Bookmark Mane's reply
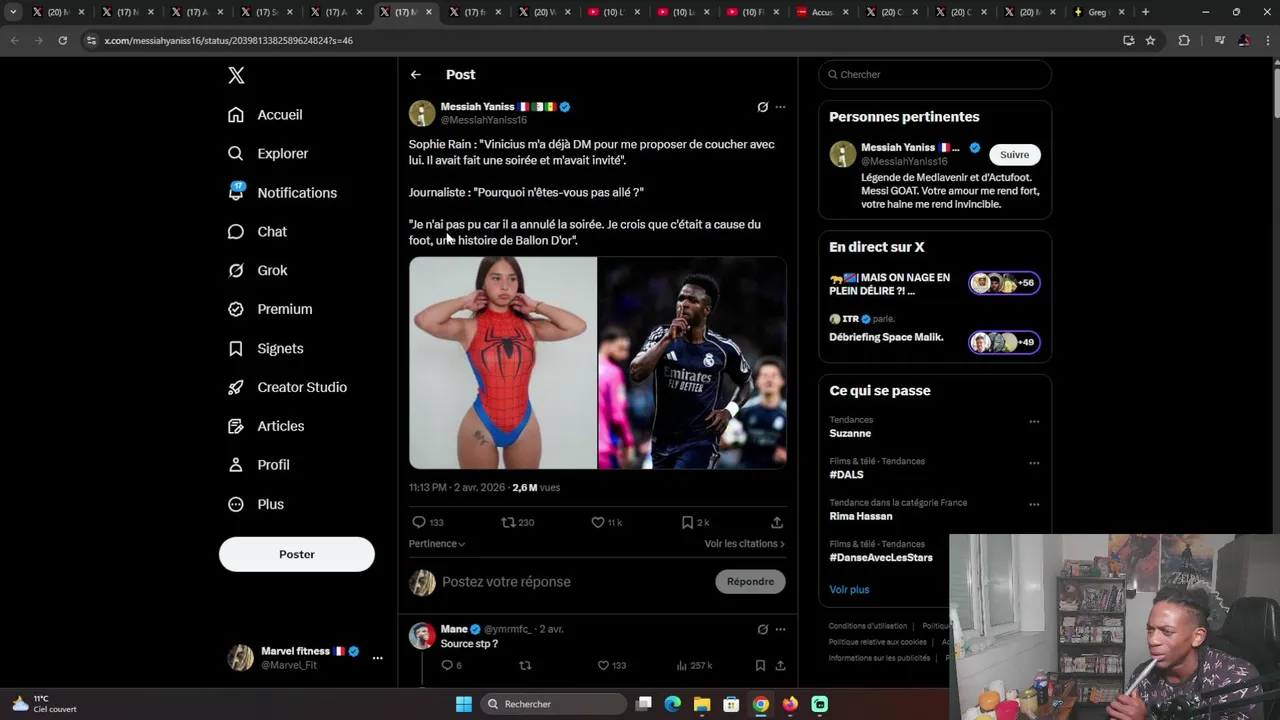Viewport: 1280px width, 720px height. tap(760, 666)
